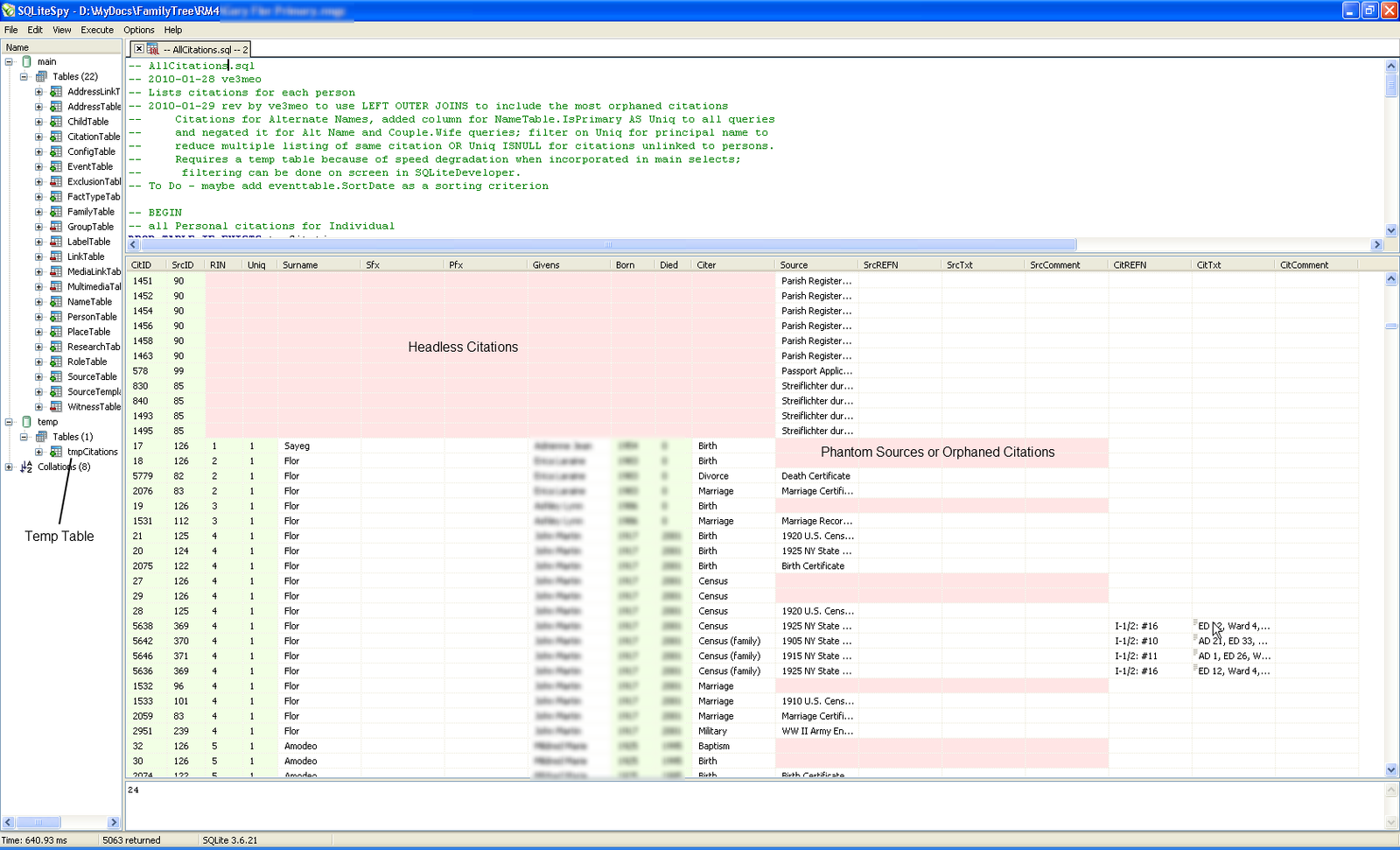Click the Sayeg surname cell

tap(319, 446)
